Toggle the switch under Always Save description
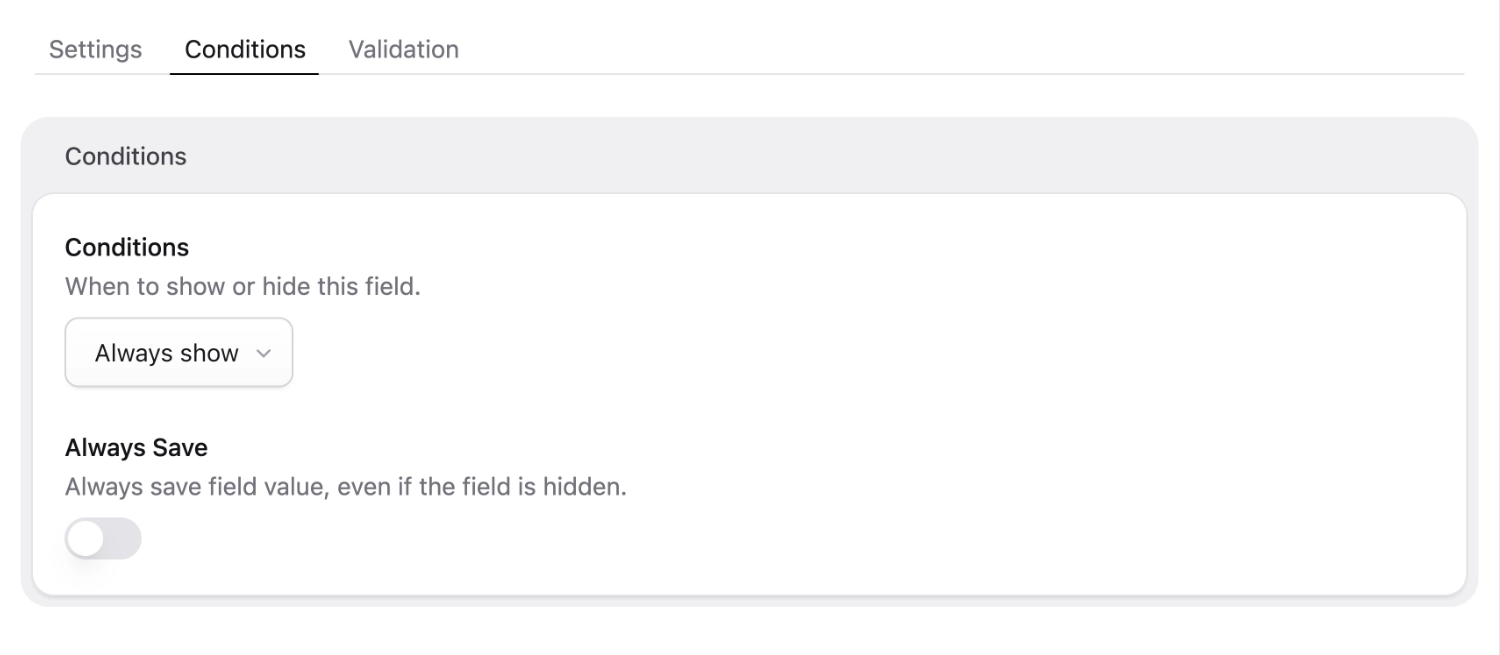Image resolution: width=1500 pixels, height=655 pixels. (x=103, y=538)
